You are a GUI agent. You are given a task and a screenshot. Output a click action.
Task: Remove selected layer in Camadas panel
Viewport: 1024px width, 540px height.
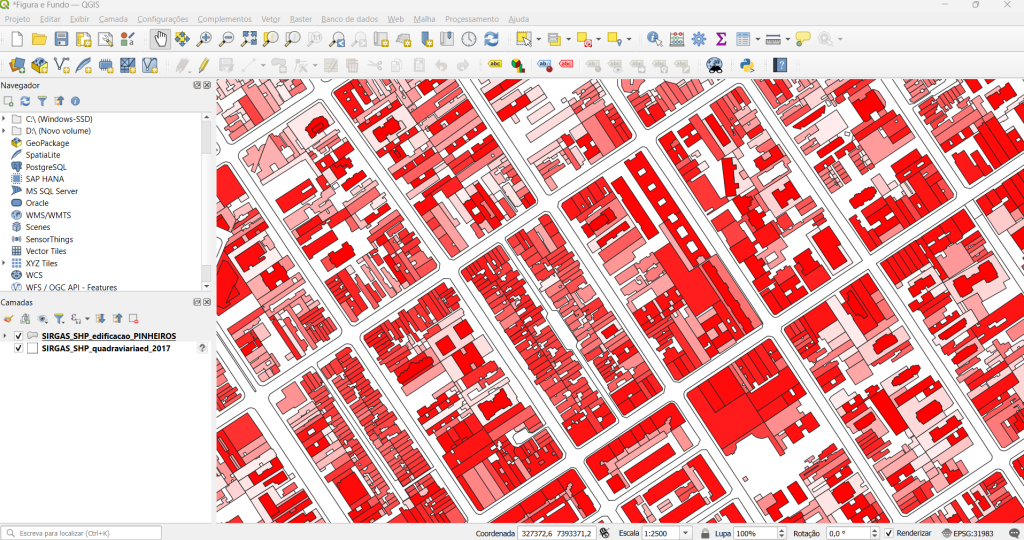[x=133, y=319]
